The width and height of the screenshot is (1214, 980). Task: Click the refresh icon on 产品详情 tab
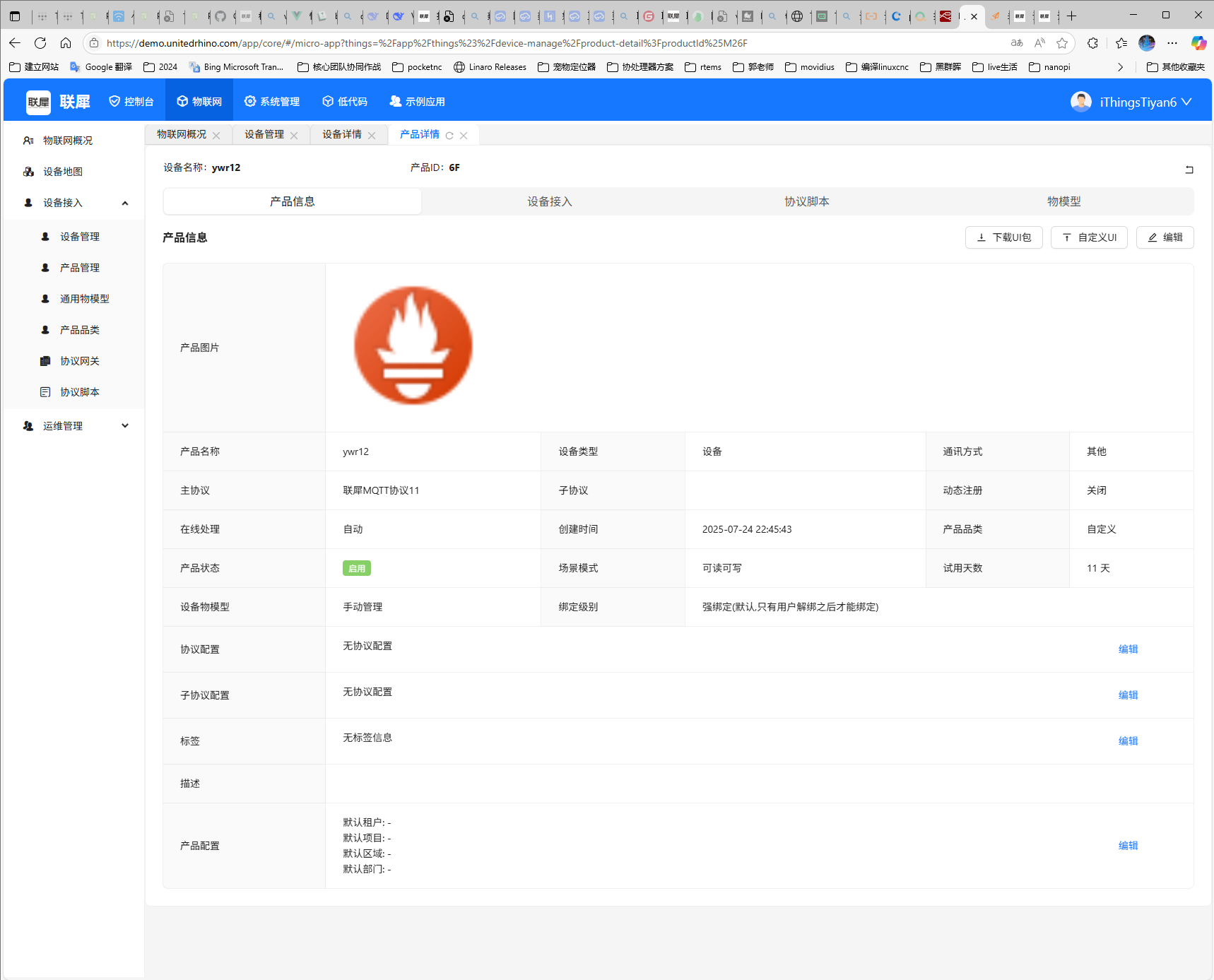pyautogui.click(x=449, y=136)
